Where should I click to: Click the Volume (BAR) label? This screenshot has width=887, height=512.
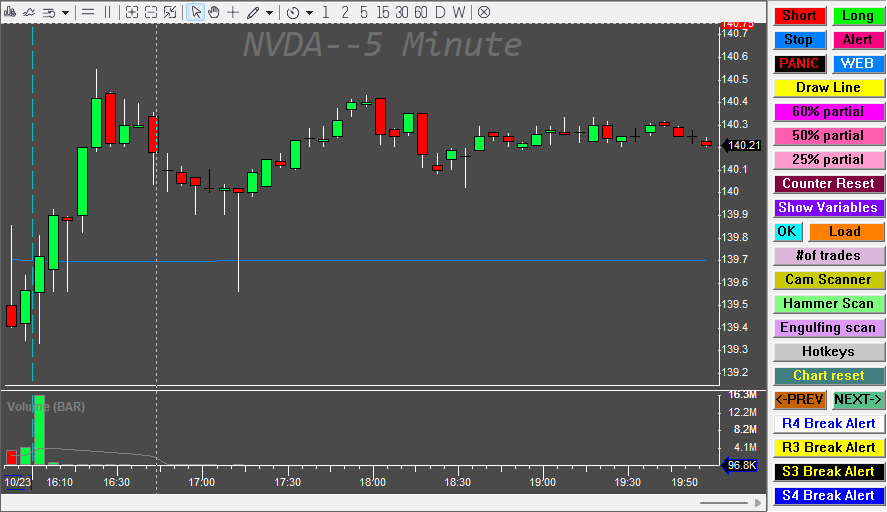coord(46,407)
